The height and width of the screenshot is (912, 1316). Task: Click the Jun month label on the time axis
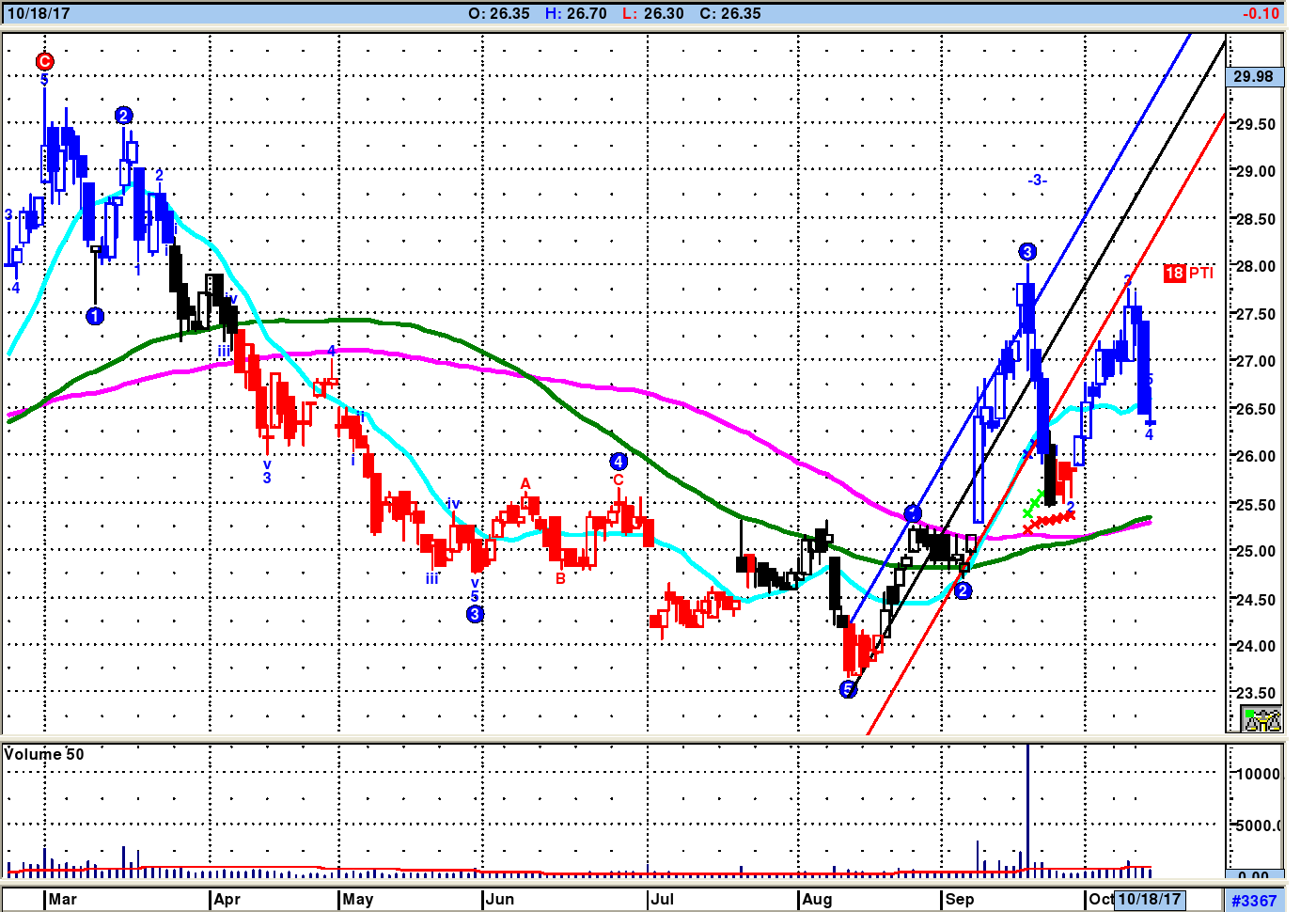500,899
